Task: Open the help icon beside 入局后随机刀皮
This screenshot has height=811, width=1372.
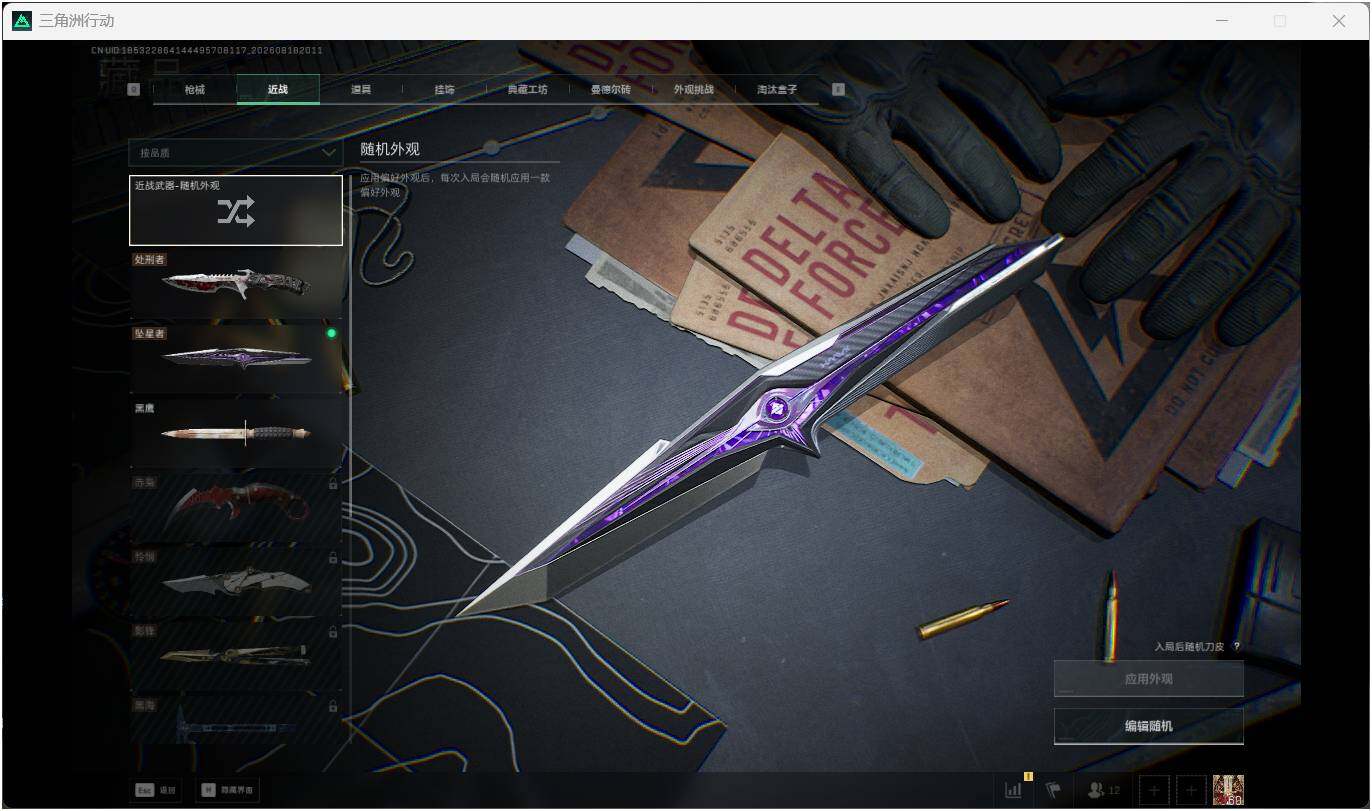Action: tap(1237, 647)
